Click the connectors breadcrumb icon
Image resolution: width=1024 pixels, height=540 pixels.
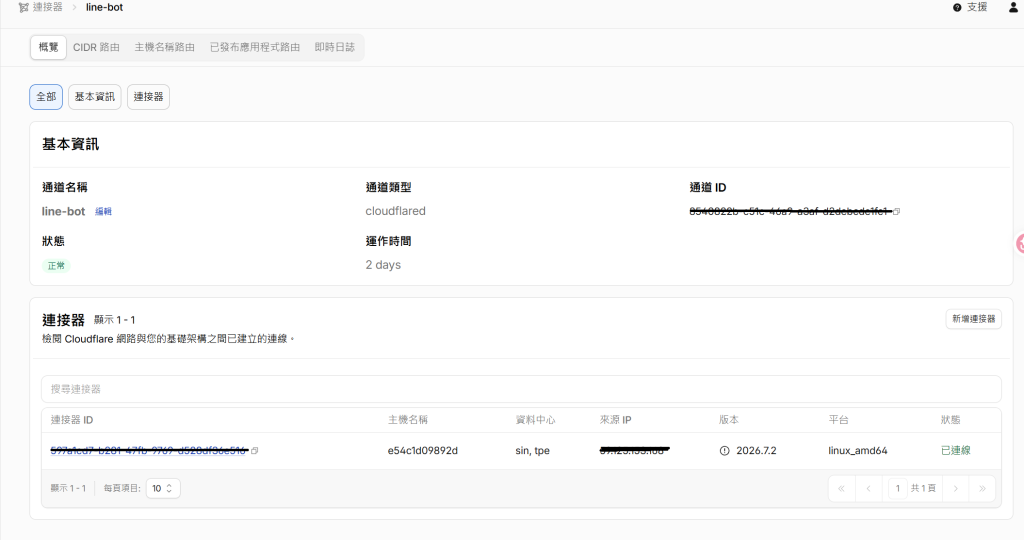[24, 7]
